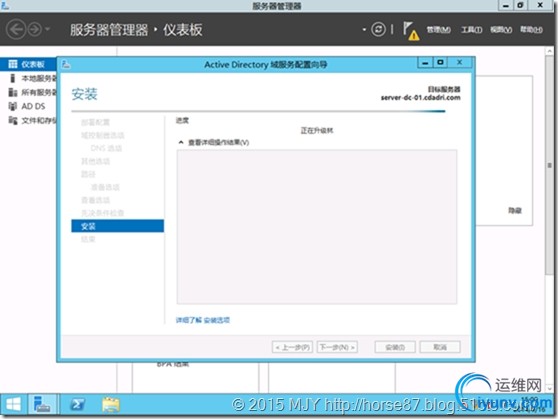The width and height of the screenshot is (558, 419).
Task: Click the 取消 button in the wizard
Action: pos(440,347)
